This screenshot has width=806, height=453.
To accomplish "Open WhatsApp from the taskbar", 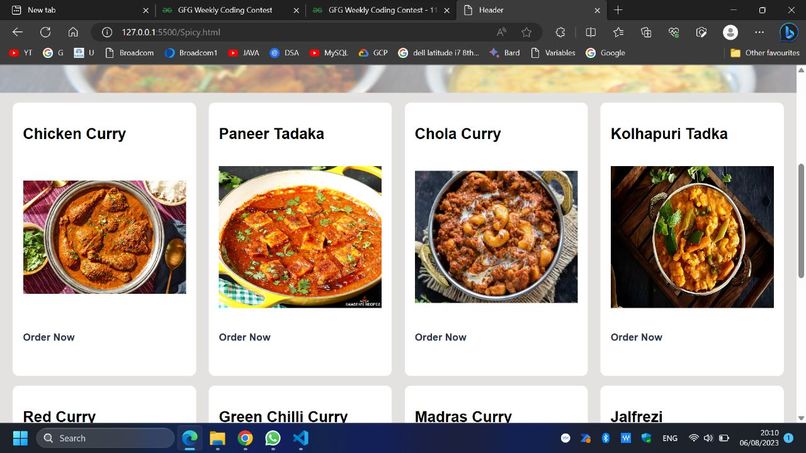I will coord(273,438).
